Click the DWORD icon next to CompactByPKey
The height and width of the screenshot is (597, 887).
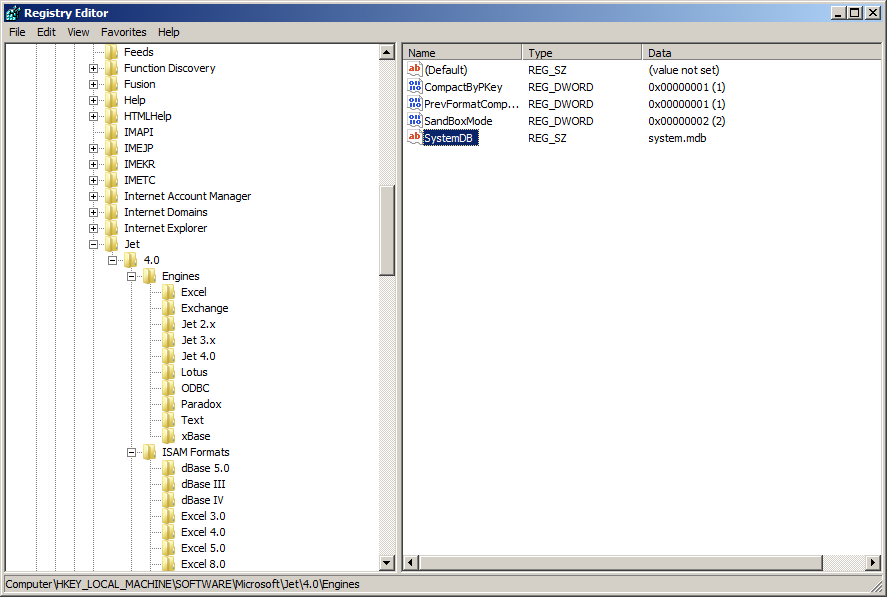[x=414, y=87]
